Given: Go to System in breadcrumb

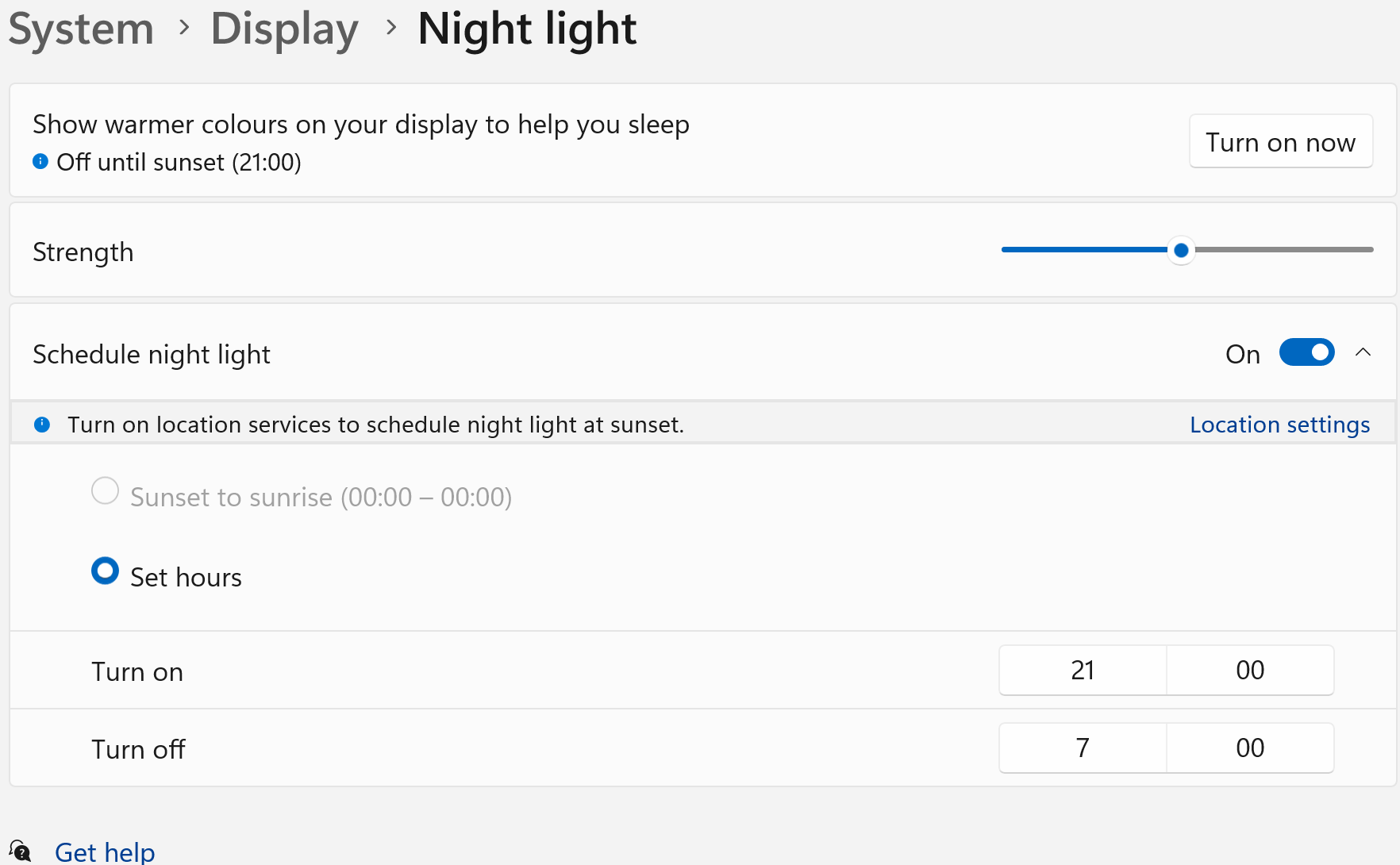Looking at the screenshot, I should click(81, 29).
